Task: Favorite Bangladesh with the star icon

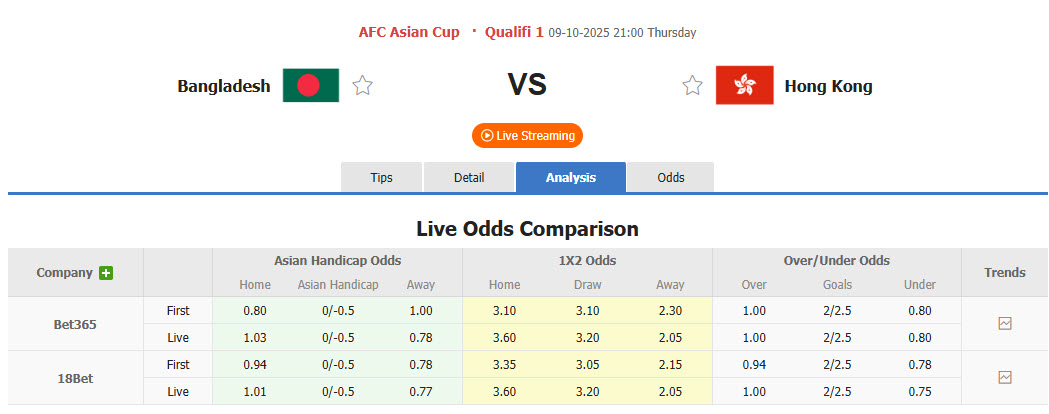Action: click(362, 86)
